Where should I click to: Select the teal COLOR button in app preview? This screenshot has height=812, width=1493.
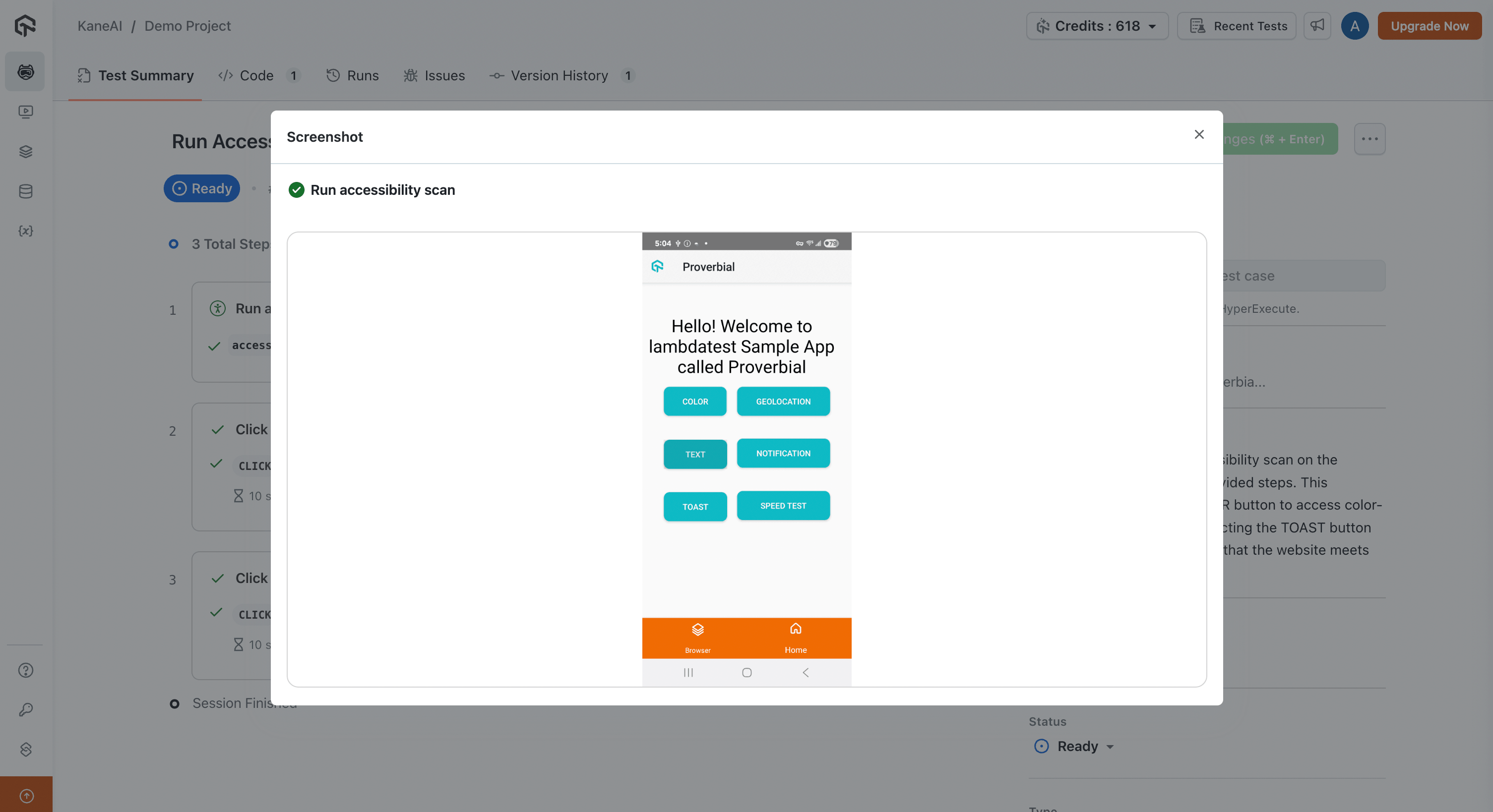[694, 402]
